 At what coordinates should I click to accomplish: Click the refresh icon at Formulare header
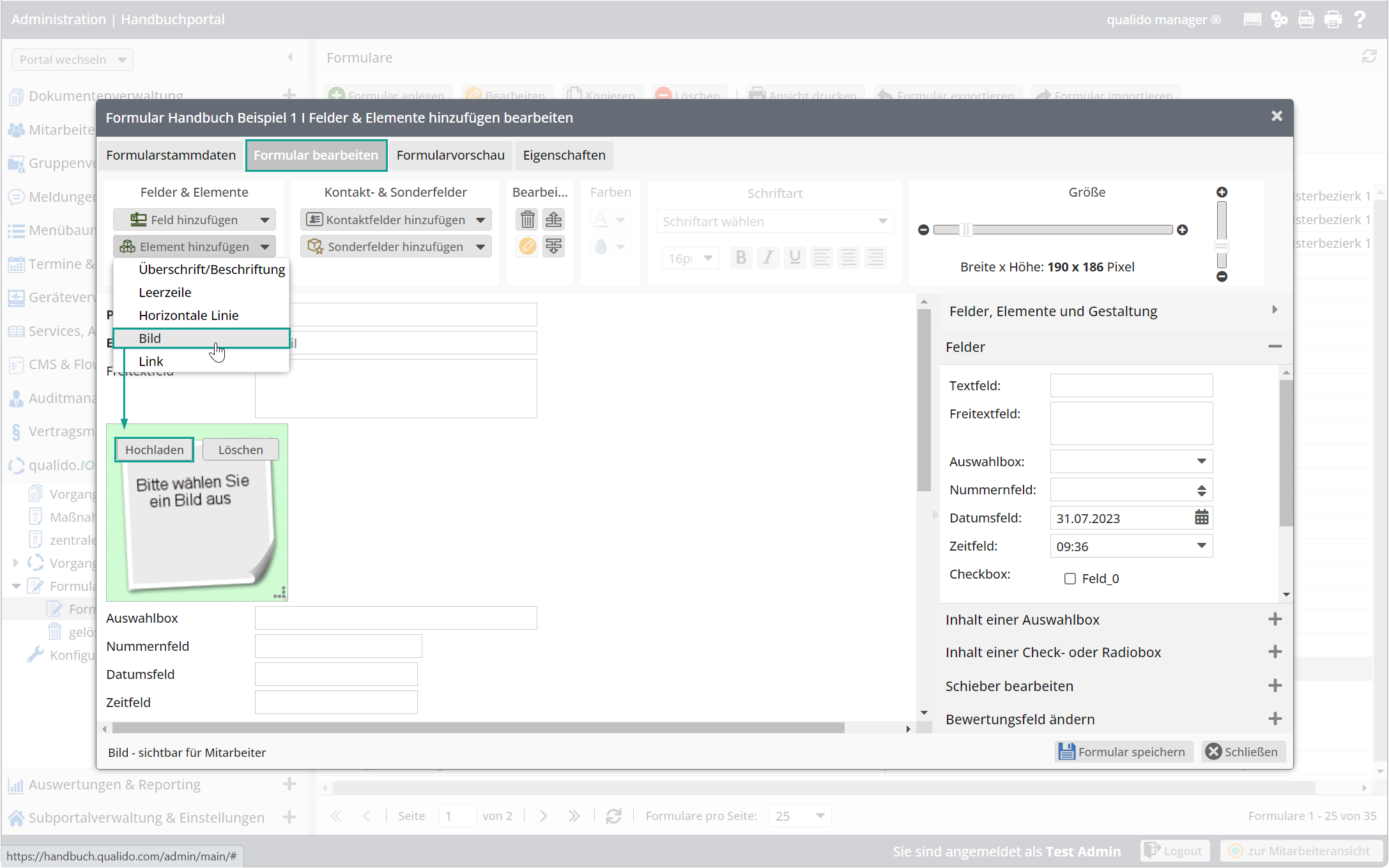(1369, 57)
